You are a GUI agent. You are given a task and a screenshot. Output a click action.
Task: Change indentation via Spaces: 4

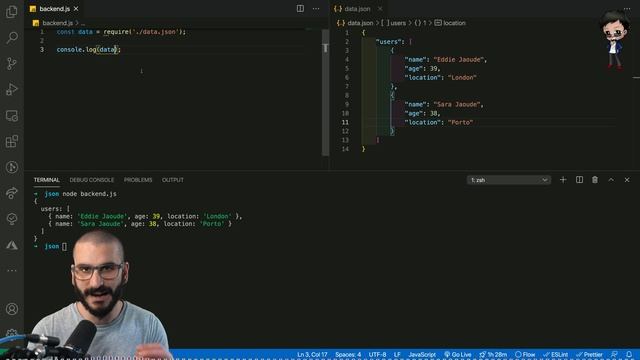click(348, 355)
